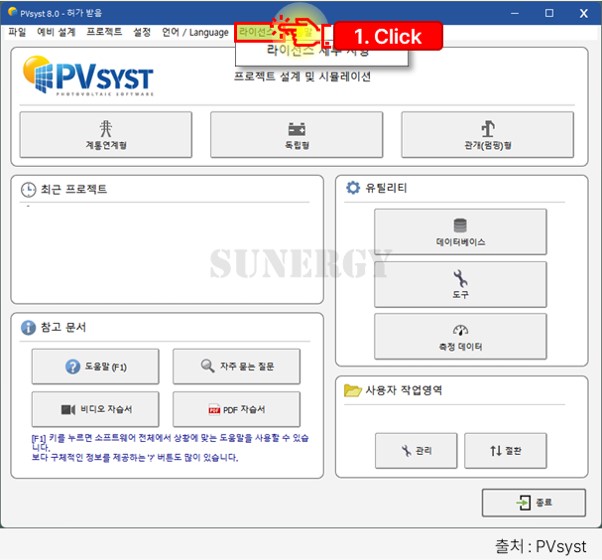This screenshot has width=602, height=560.
Task: Click the 자주 묻는 질문 FAQ button
Action: [236, 367]
